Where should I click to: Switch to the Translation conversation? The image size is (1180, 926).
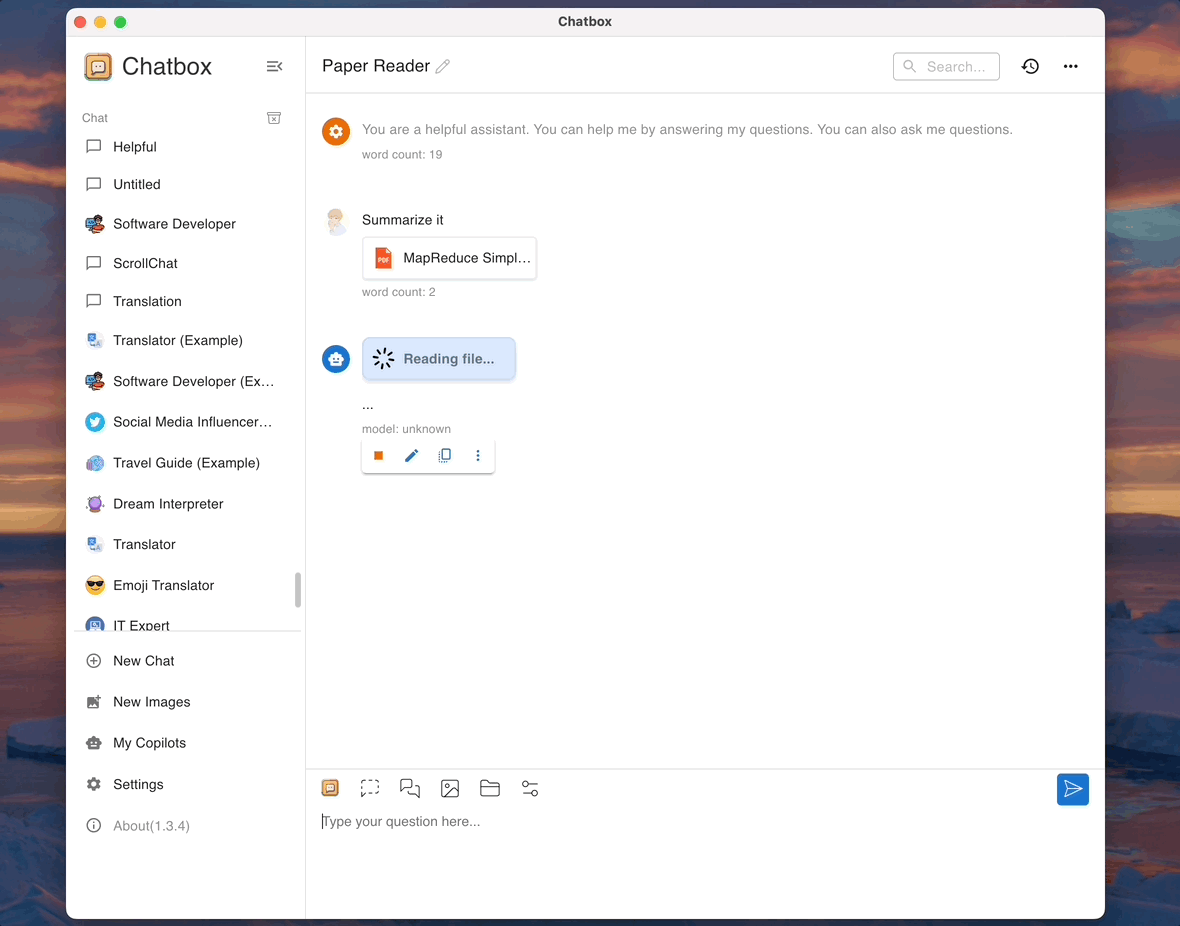coord(148,301)
